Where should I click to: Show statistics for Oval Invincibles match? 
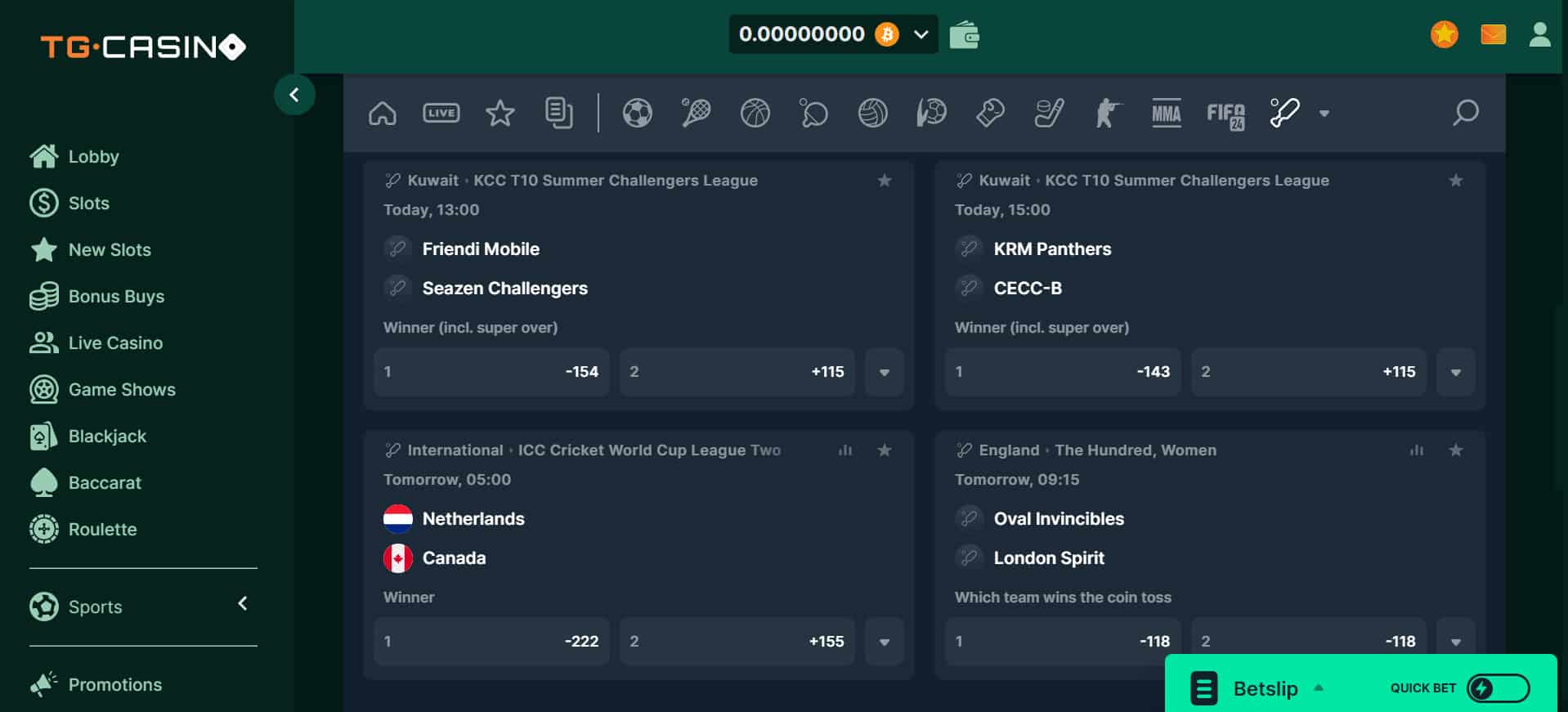(x=1417, y=450)
